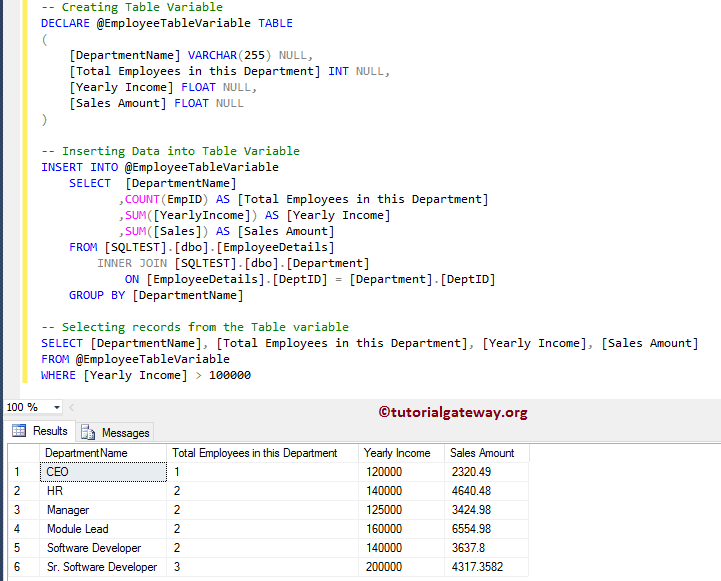721x581 pixels.
Task: Click the VARCHAR(255) data type
Action: tap(229, 55)
